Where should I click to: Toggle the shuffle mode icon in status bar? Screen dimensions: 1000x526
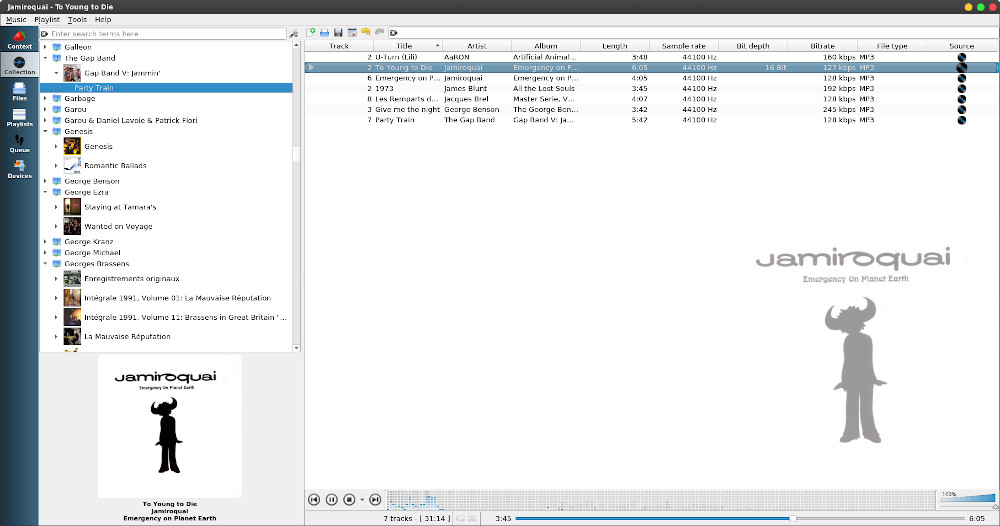click(x=472, y=518)
